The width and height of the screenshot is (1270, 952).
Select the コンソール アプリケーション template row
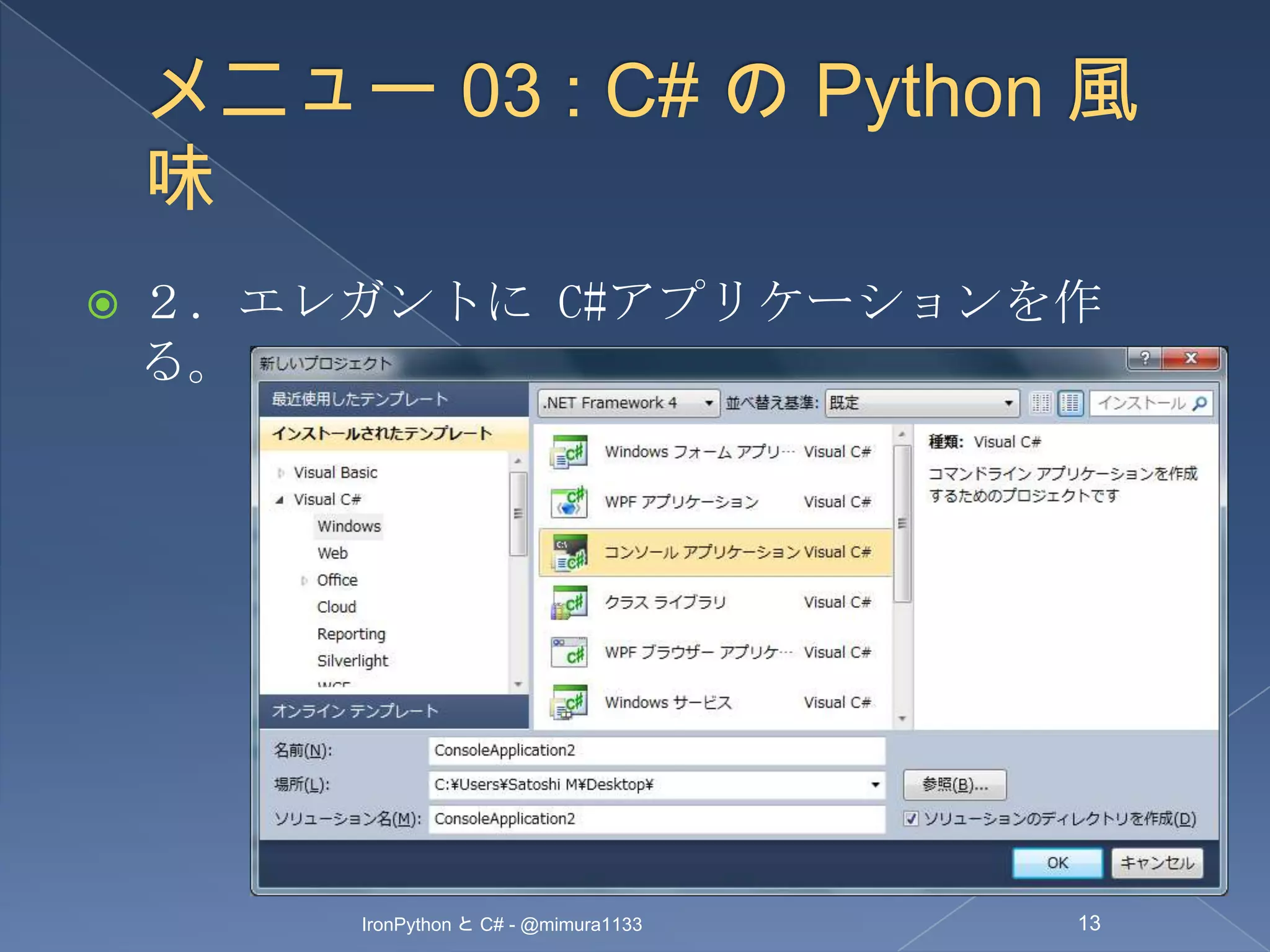[x=715, y=552]
